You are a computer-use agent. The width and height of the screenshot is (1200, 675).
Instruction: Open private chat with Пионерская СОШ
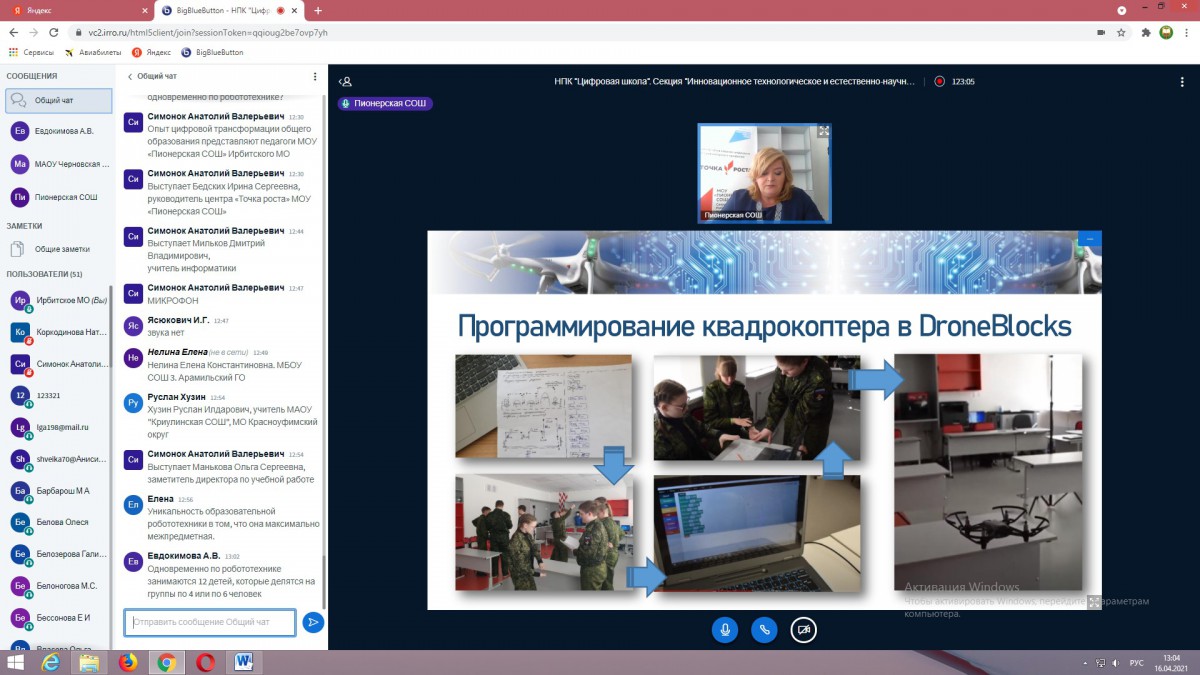58,197
